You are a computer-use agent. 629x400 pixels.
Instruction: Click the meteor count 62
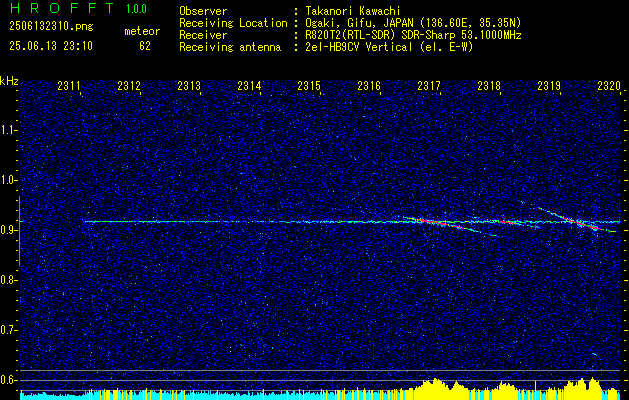click(x=144, y=46)
